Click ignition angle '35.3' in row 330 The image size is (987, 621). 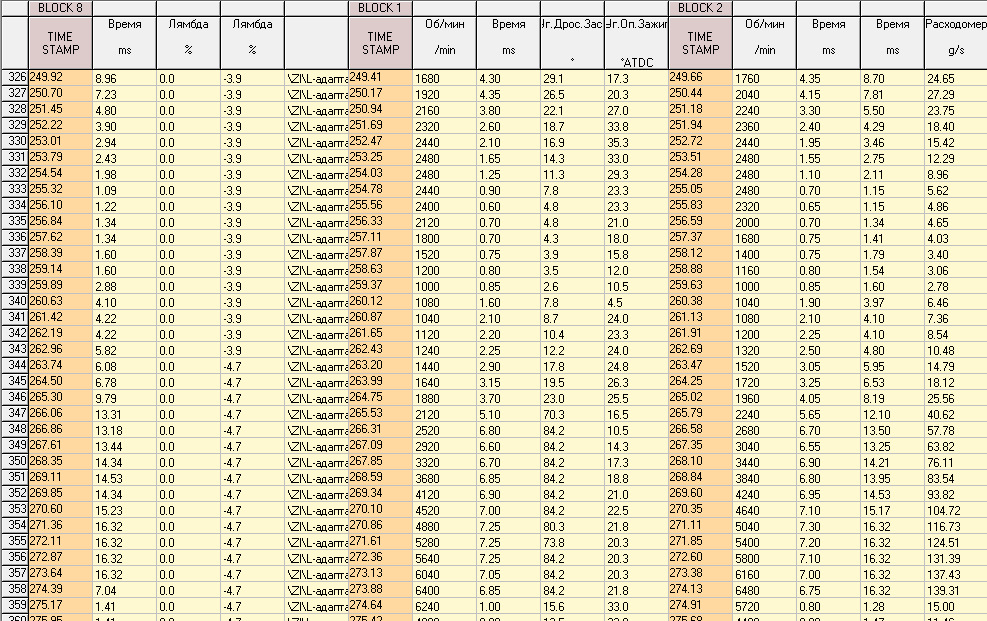point(636,143)
